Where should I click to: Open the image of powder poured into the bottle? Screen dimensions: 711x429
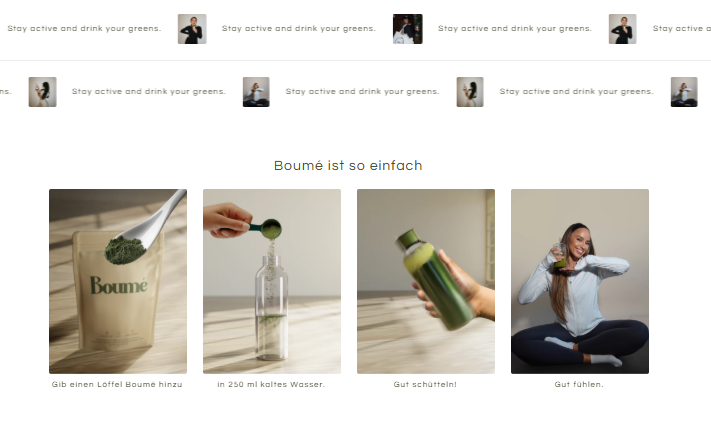(x=272, y=281)
